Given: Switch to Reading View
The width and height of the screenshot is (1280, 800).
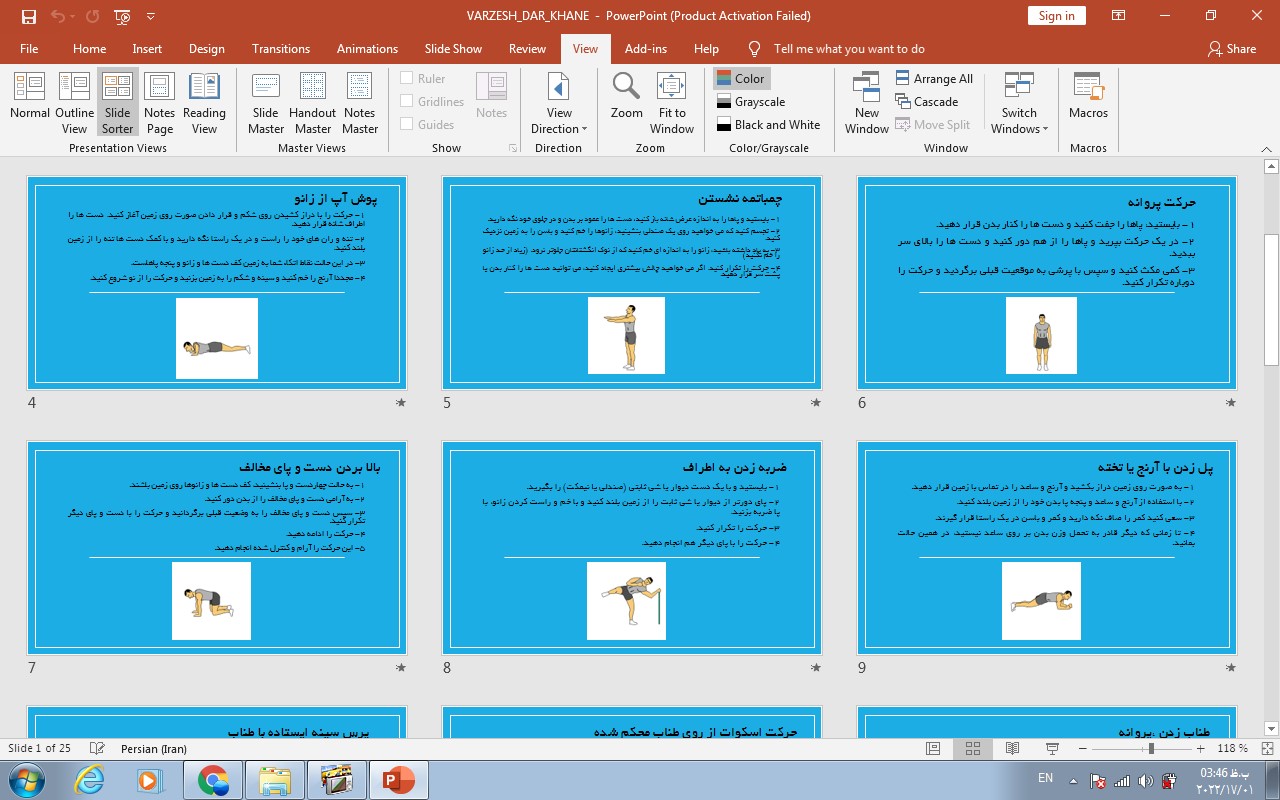Looking at the screenshot, I should [204, 101].
